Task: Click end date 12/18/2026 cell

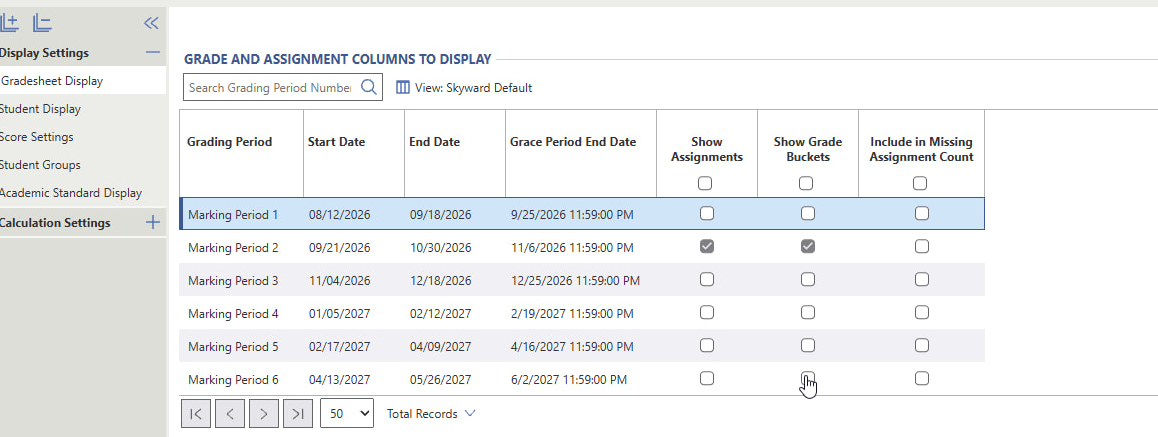Action: (441, 281)
